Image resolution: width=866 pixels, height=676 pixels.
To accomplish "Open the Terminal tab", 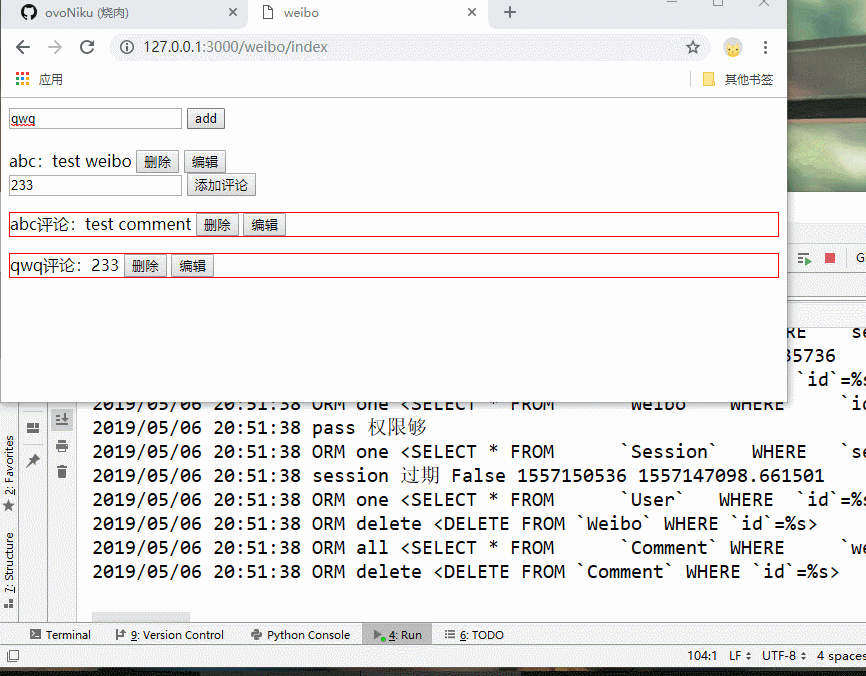I will [x=60, y=635].
